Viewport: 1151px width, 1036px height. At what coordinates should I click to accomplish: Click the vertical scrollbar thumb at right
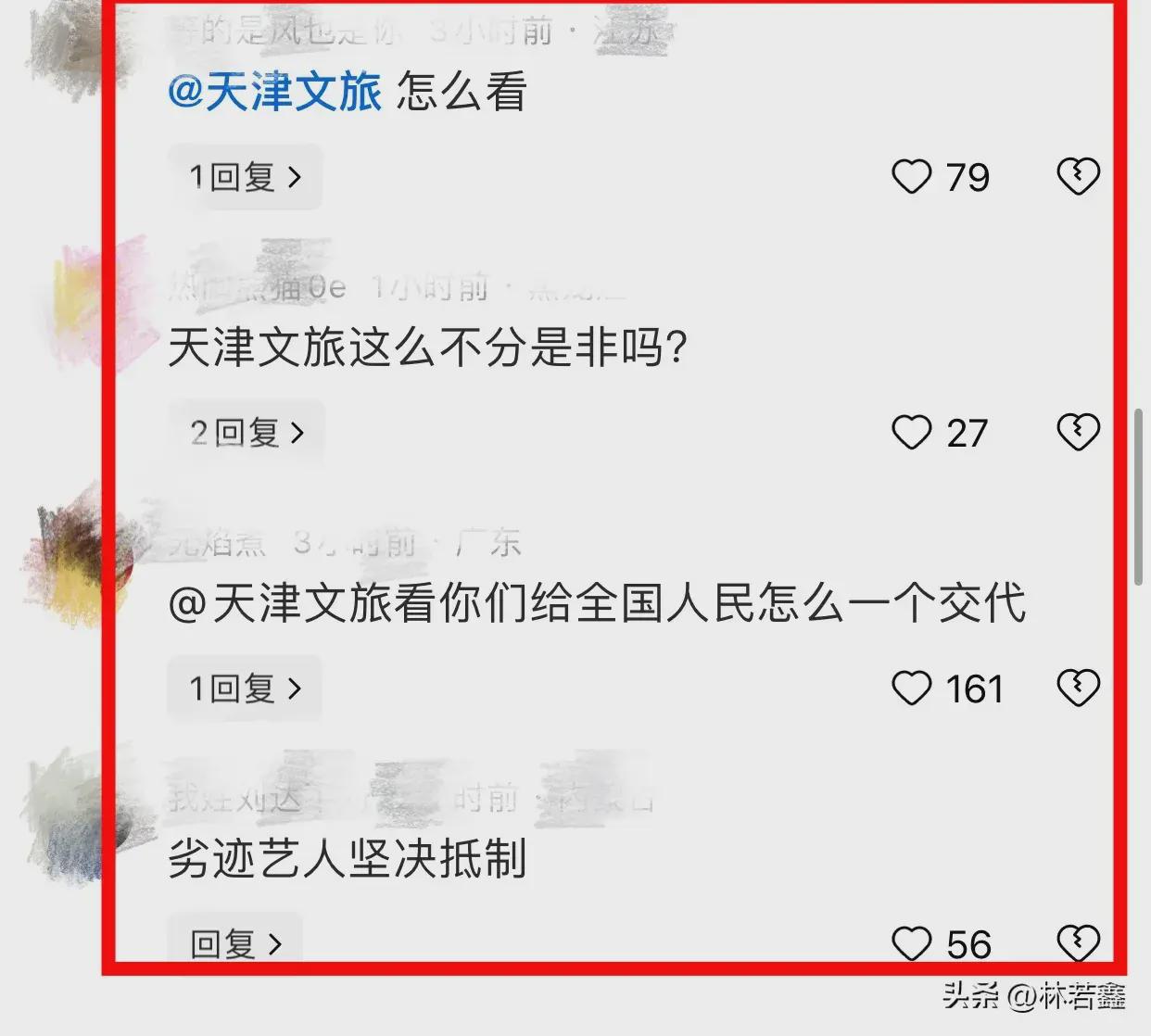click(1139, 497)
